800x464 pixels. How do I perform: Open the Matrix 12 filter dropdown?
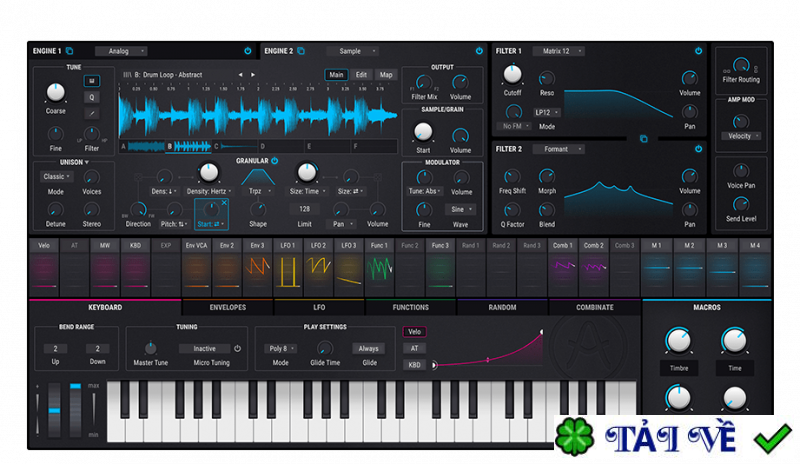coord(558,51)
